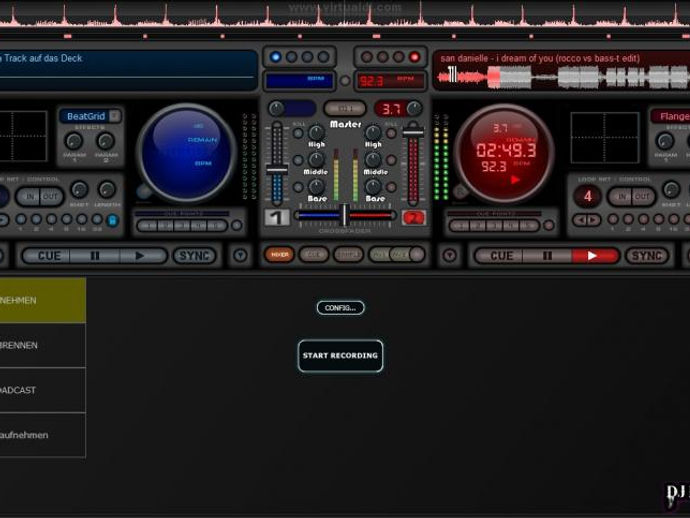Select the BeatGrid effect name field
The height and width of the screenshot is (518, 690).
click(x=86, y=116)
